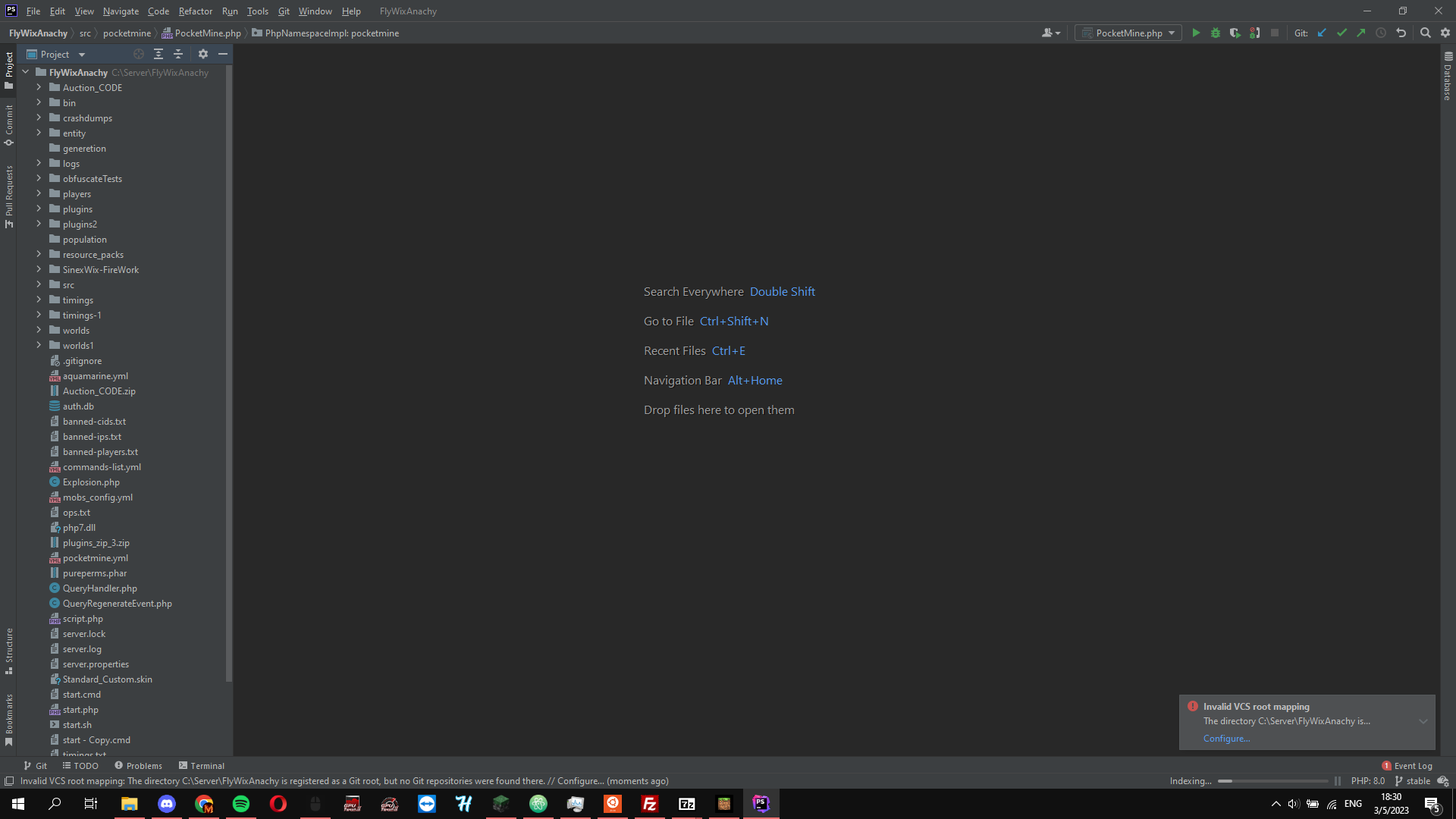
Task: Start debugging with the green bug icon
Action: [1216, 33]
